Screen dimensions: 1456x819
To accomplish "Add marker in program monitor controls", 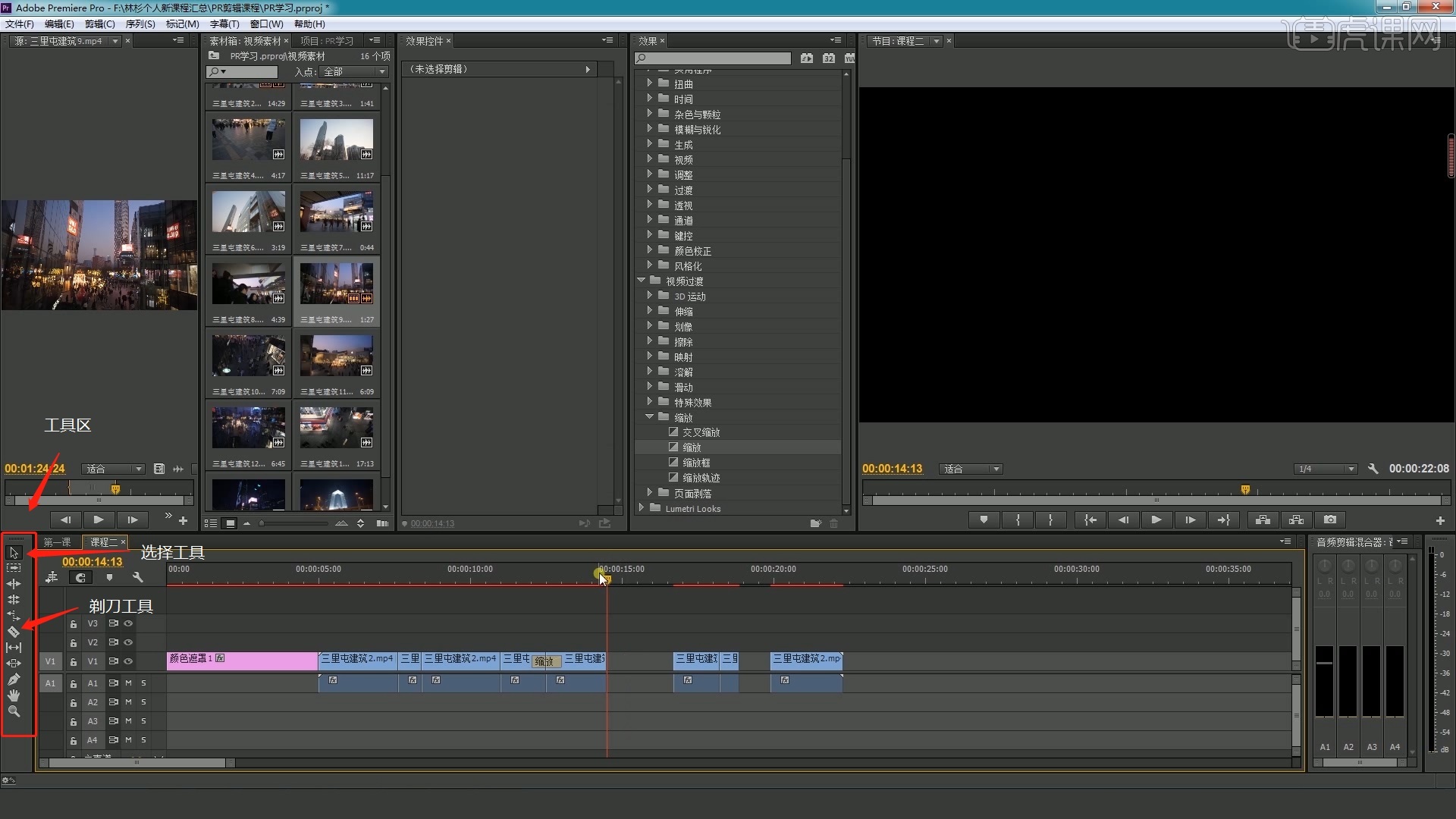I will click(x=984, y=519).
